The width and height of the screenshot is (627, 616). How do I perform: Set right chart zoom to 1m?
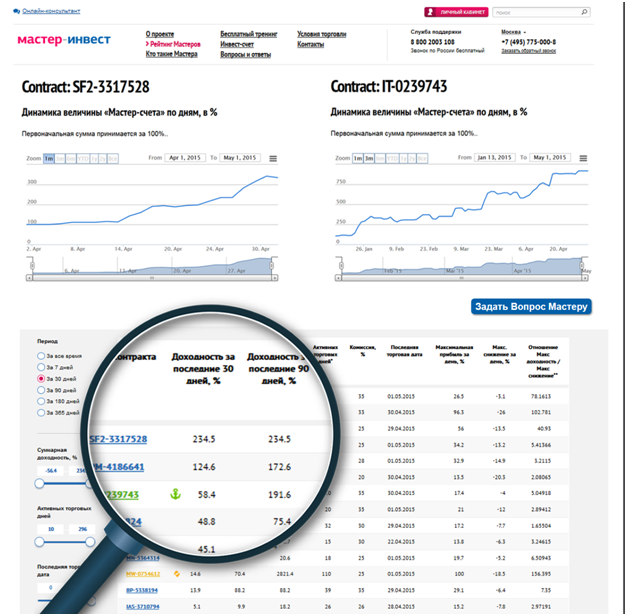pos(358,158)
